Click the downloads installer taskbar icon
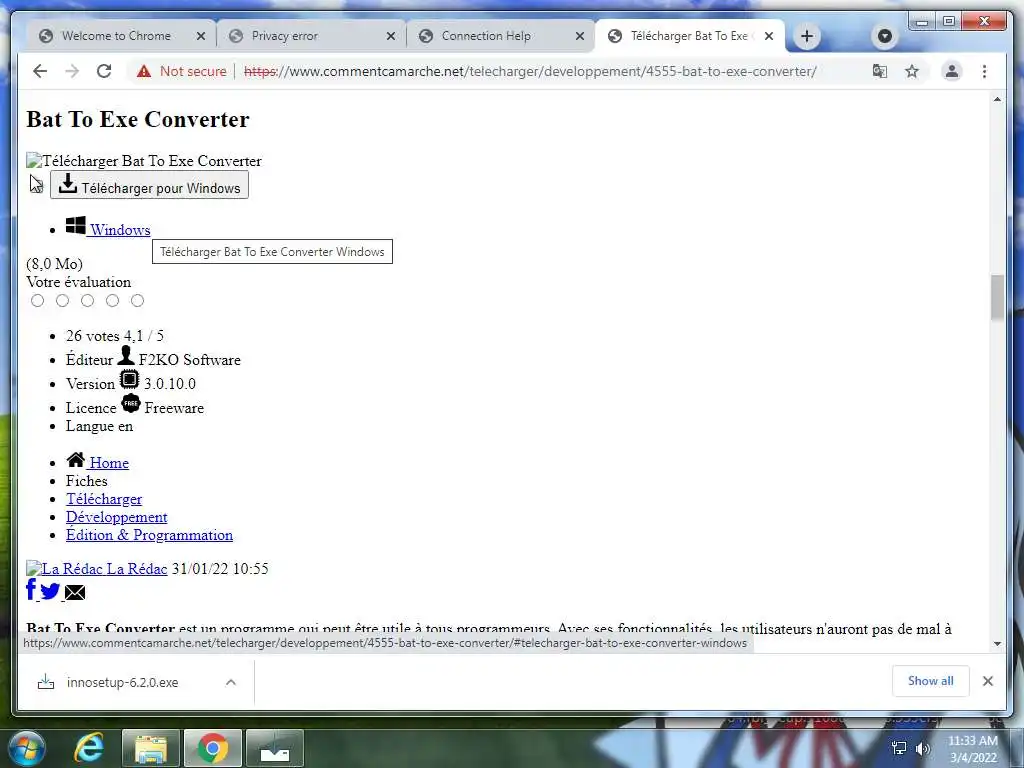 (275, 748)
